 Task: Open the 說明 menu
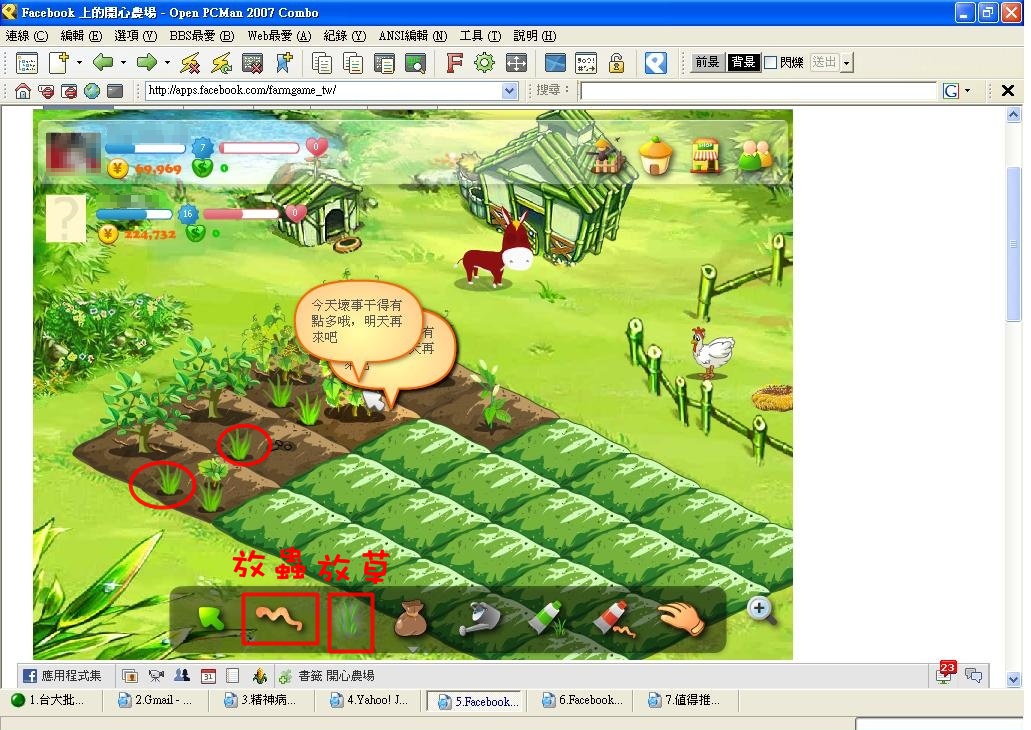tap(535, 36)
